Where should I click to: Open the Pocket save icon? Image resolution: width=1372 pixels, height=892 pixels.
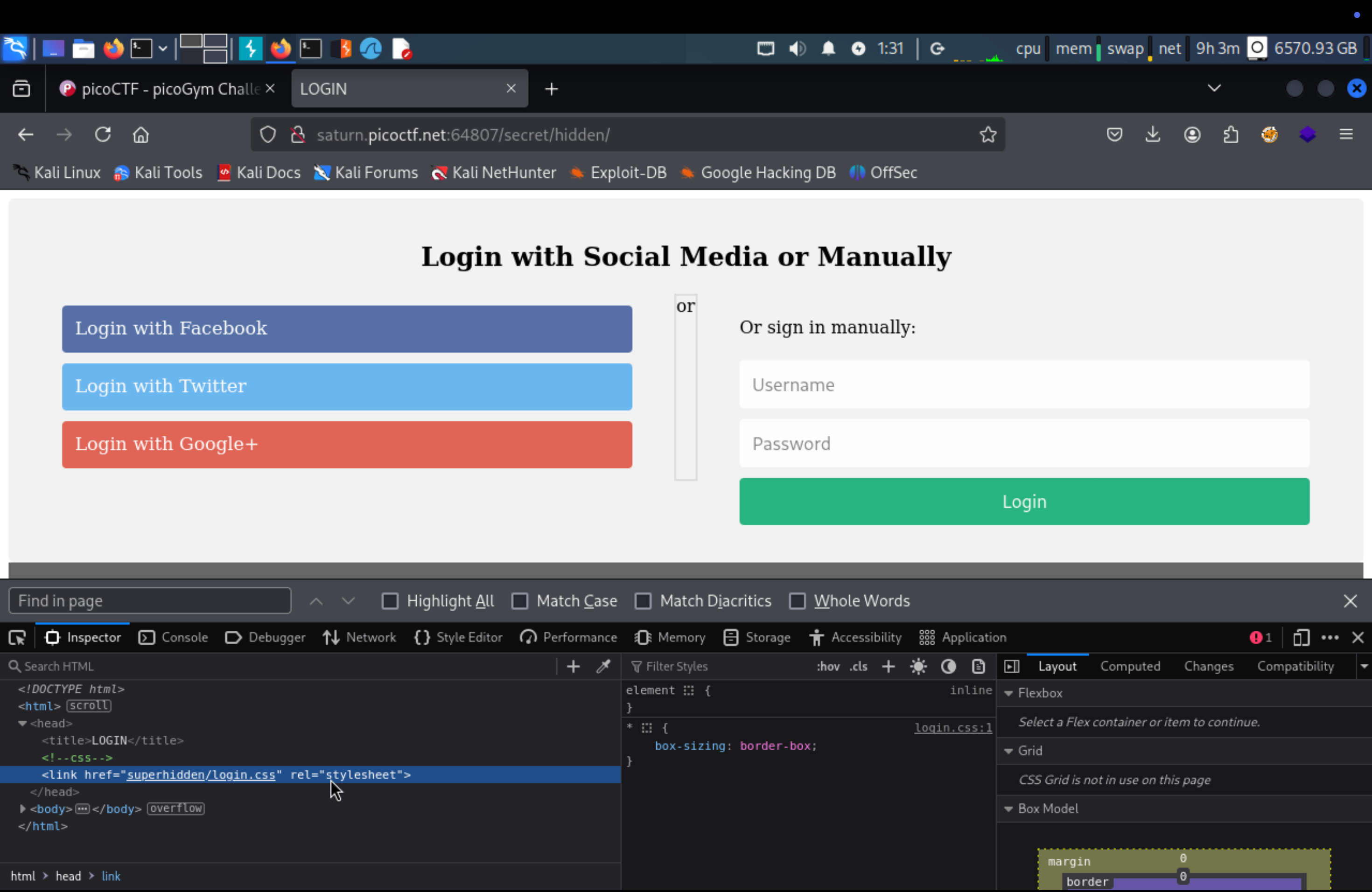[x=1114, y=134]
